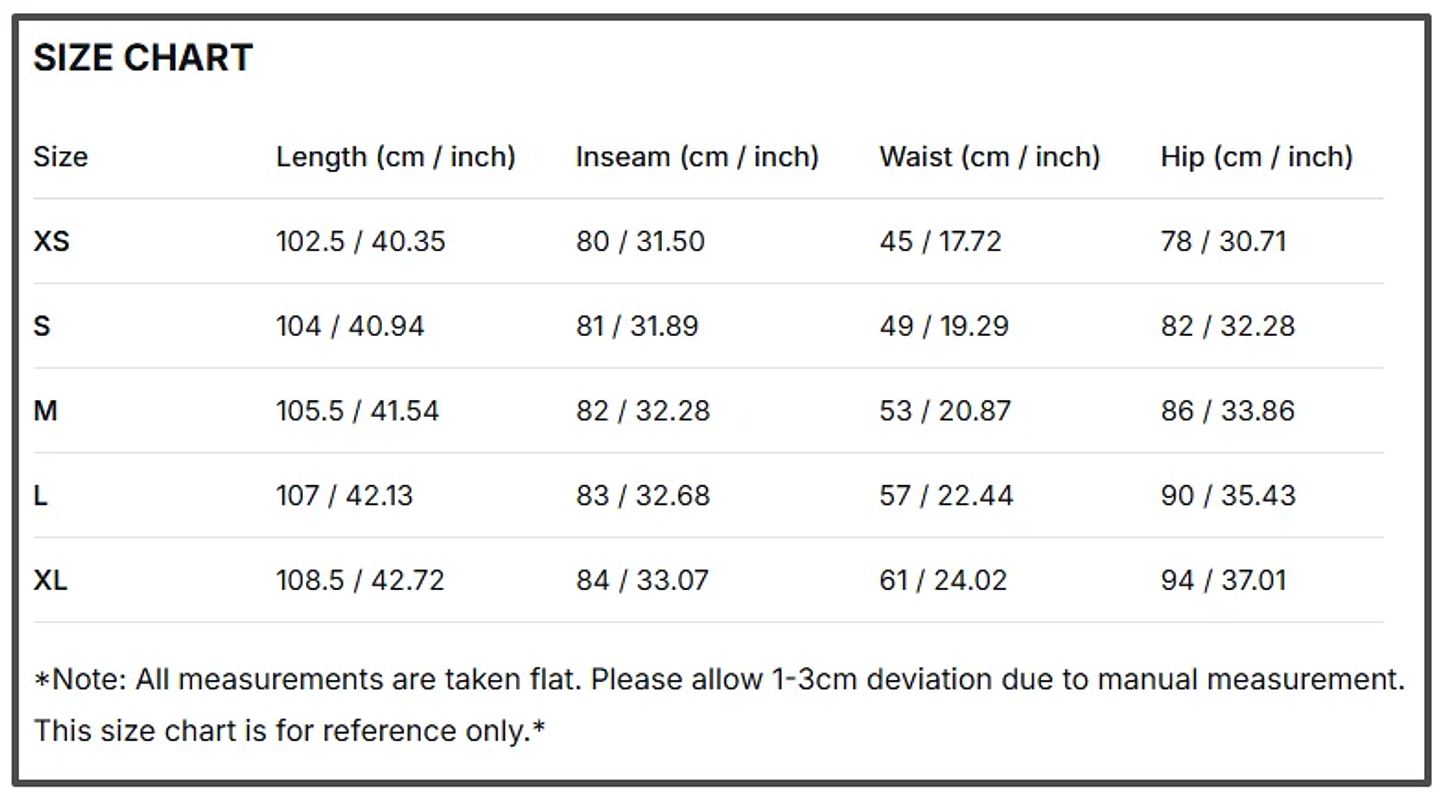Select the "for reference only" note line
The width and height of the screenshot is (1440, 792).
pos(290,731)
